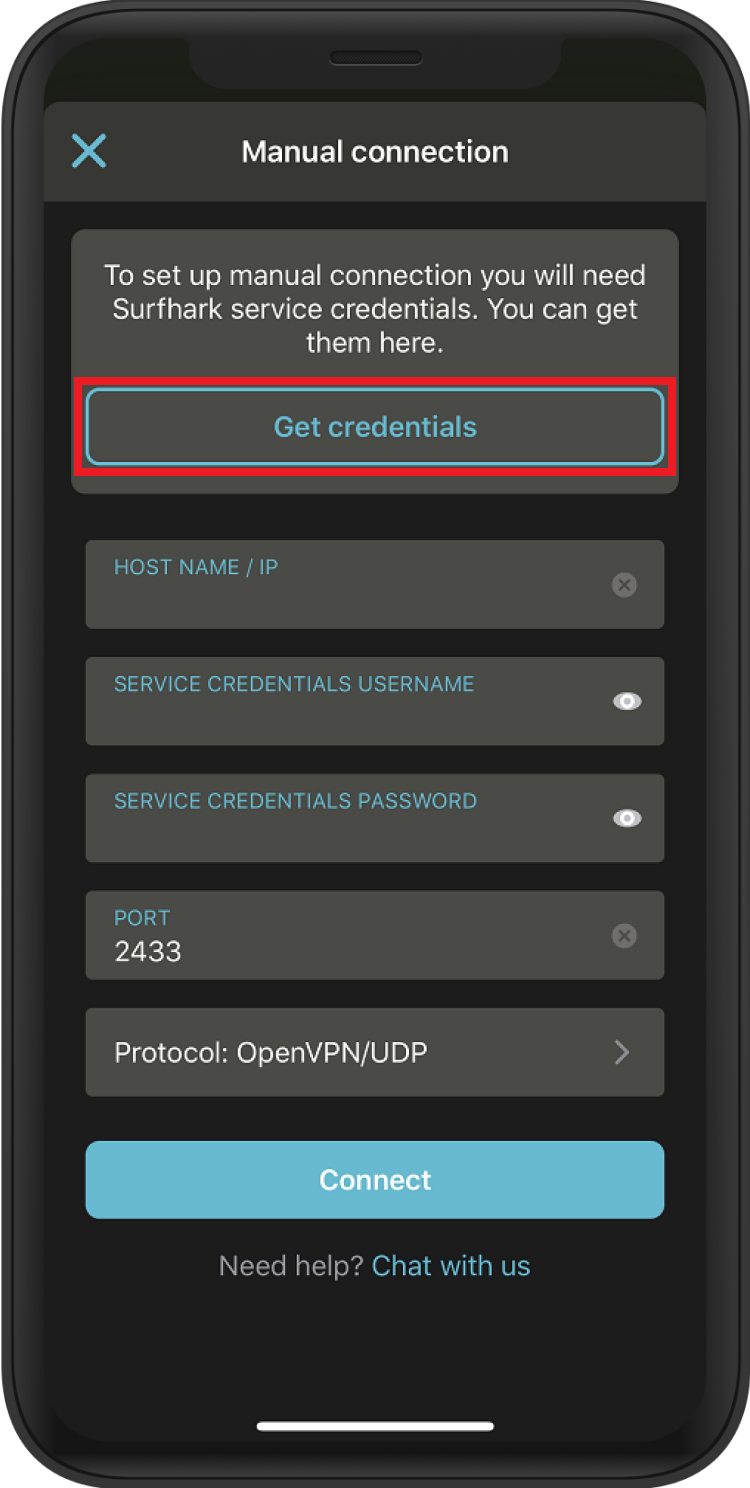Open protocol selection via the right arrow
This screenshot has height=1488, width=750.
622,1052
